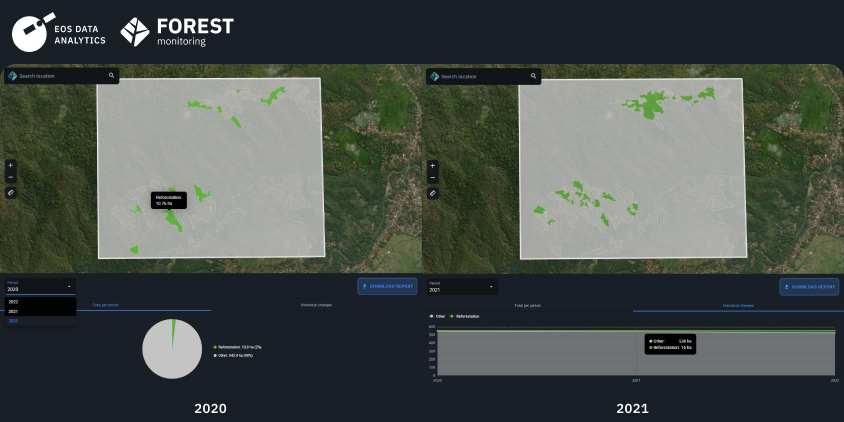
Task: Zoom out on the 2020 map
Action: 11,178
